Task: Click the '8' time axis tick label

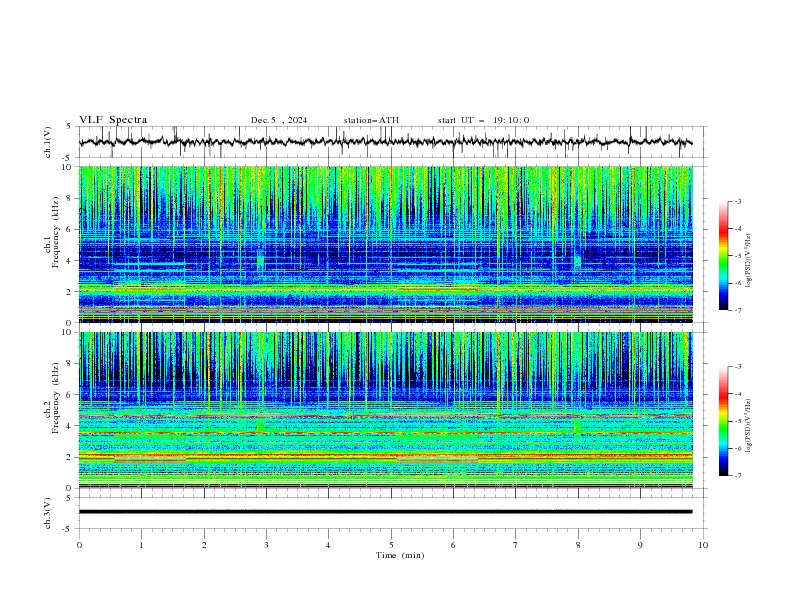Action: tap(578, 545)
